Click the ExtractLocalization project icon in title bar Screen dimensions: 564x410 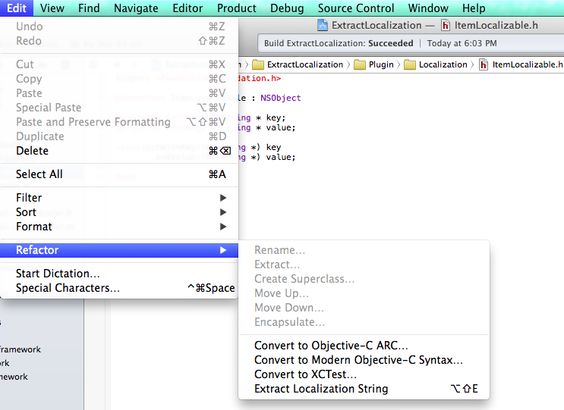322,25
